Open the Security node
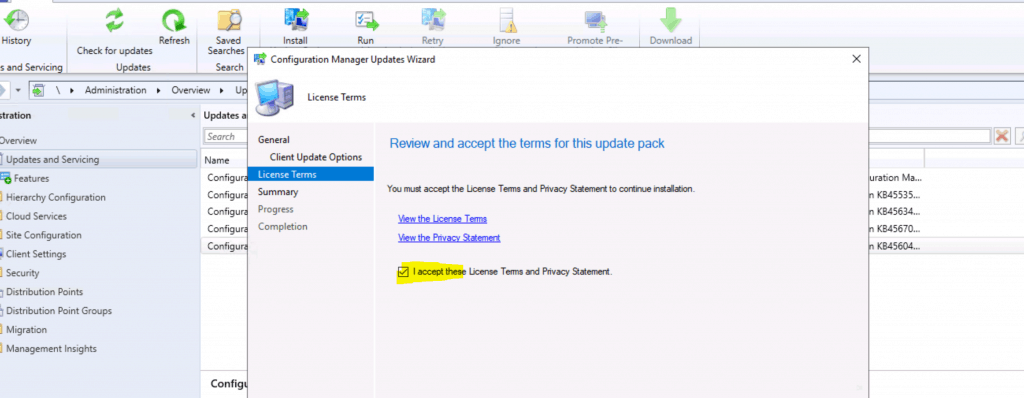This screenshot has width=1024, height=398. pyautogui.click(x=22, y=273)
